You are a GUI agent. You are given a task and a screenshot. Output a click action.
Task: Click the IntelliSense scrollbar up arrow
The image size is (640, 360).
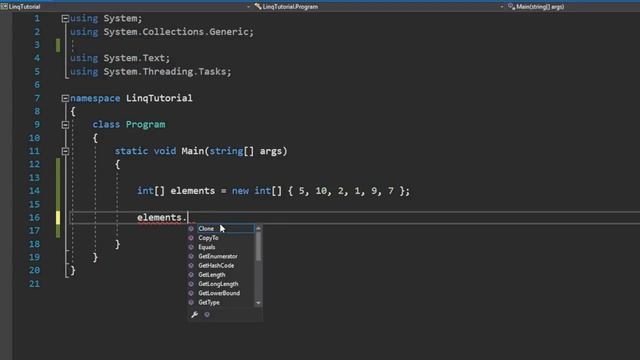pyautogui.click(x=258, y=228)
